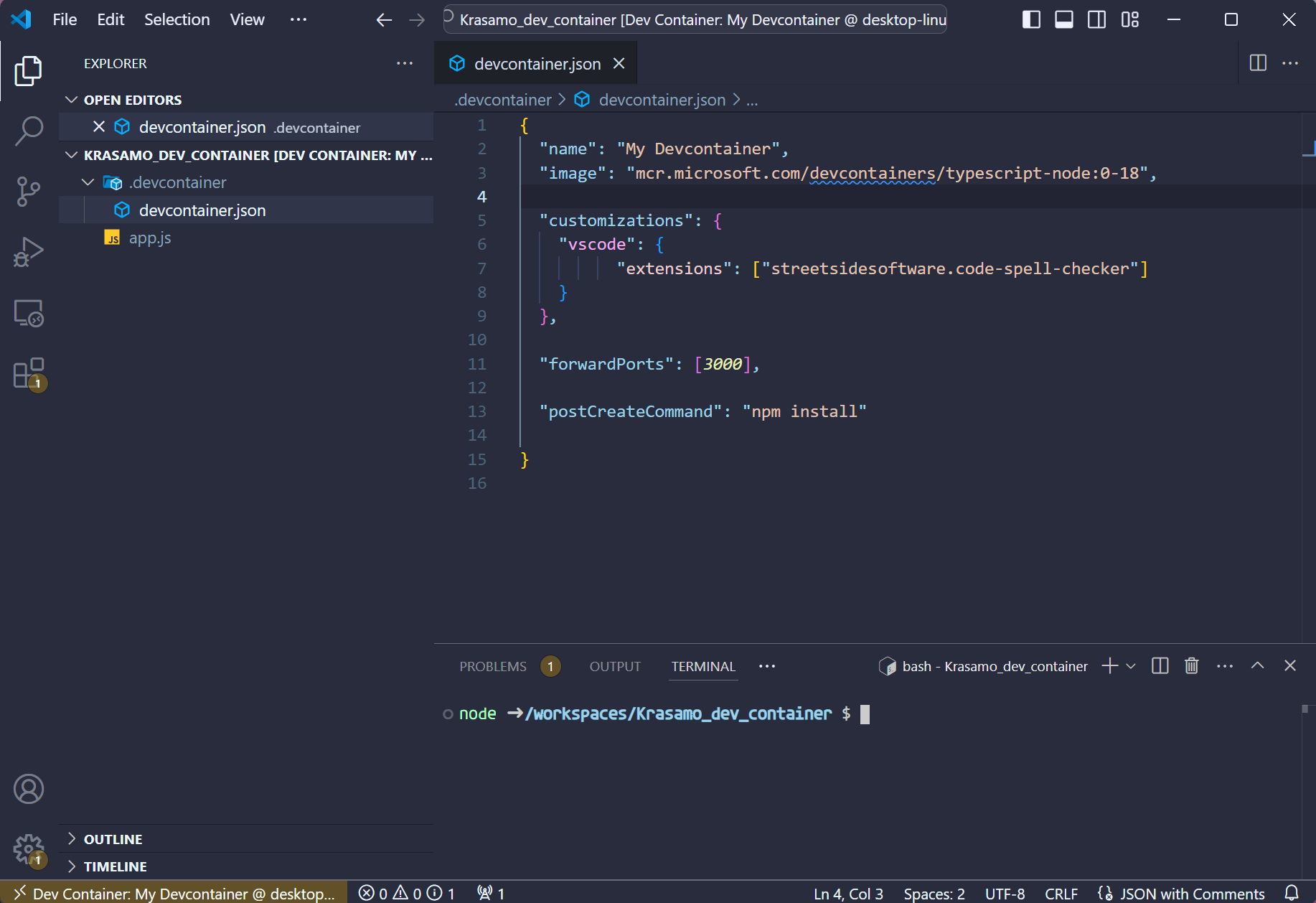Image resolution: width=1316 pixels, height=903 pixels.
Task: Click inside the terminal prompt
Action: click(x=865, y=714)
